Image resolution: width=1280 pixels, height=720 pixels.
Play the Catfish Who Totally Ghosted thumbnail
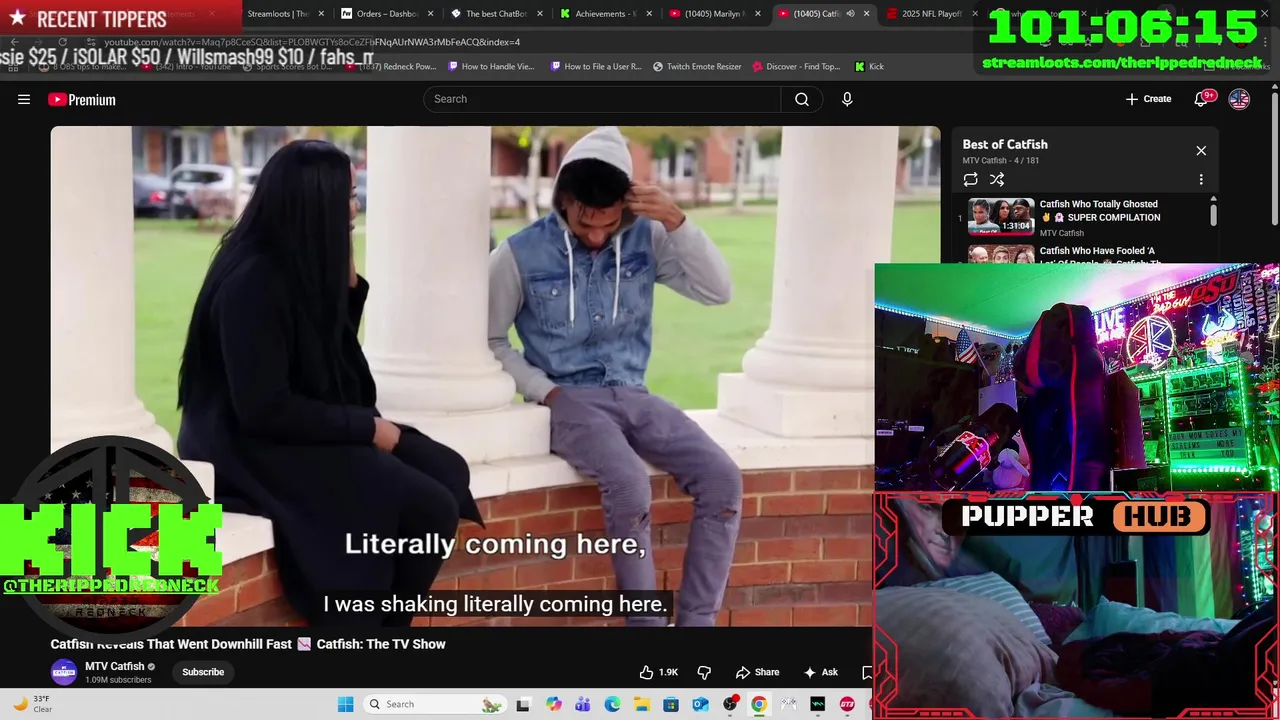click(x=1001, y=216)
